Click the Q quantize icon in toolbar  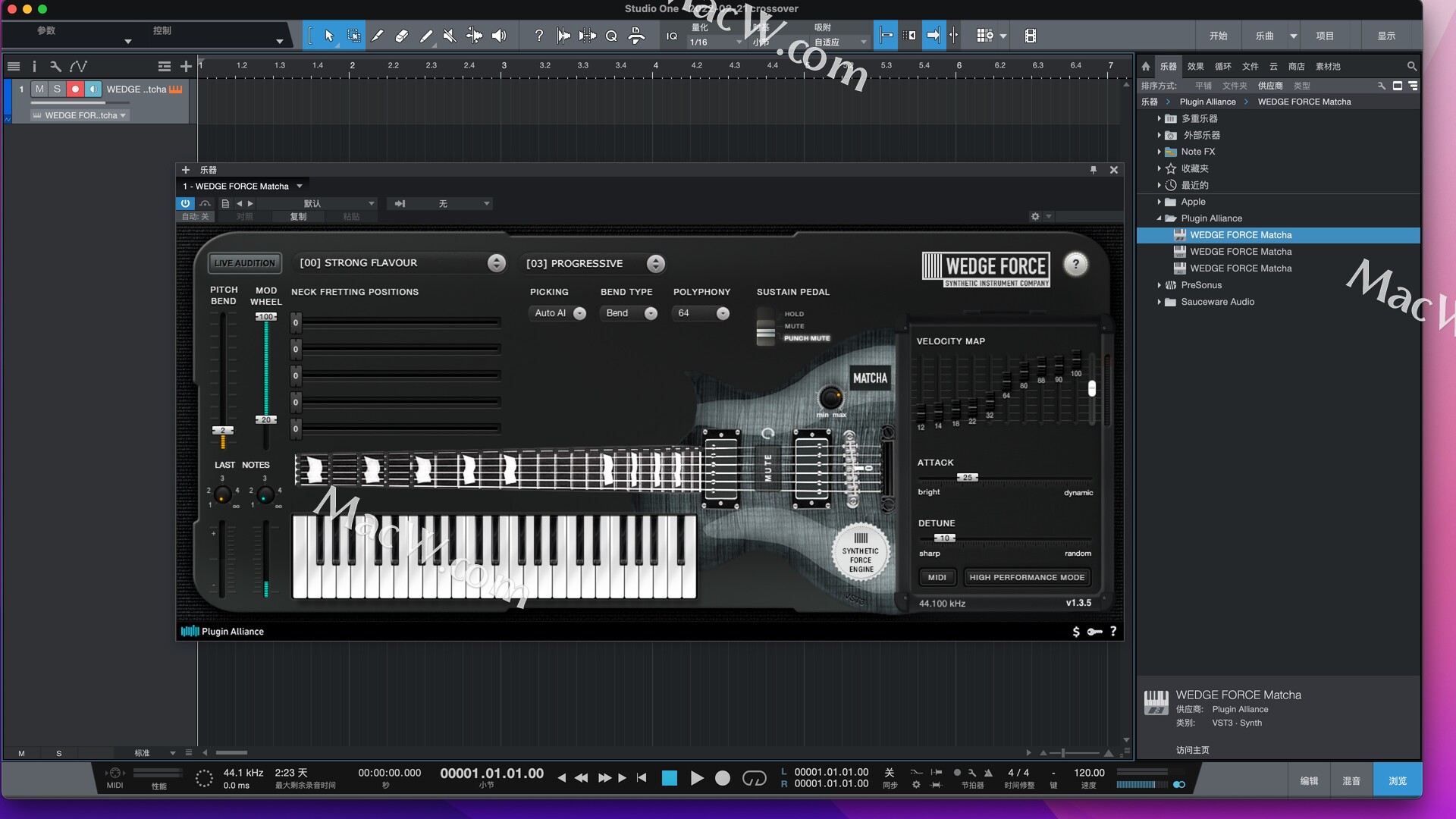coord(611,36)
